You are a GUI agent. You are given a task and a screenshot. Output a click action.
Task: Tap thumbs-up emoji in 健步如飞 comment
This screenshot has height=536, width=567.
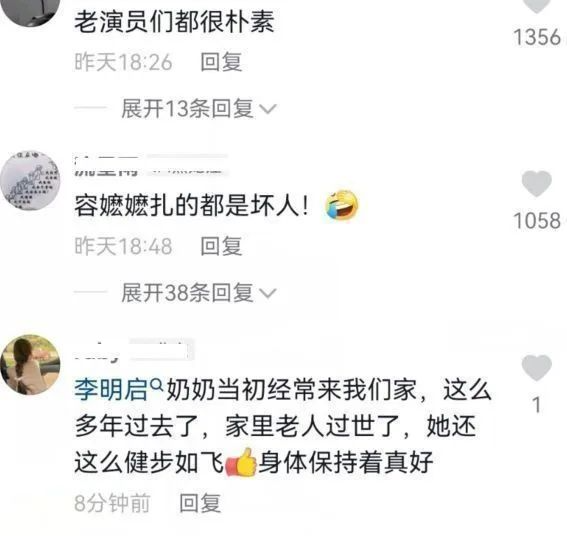point(241,462)
